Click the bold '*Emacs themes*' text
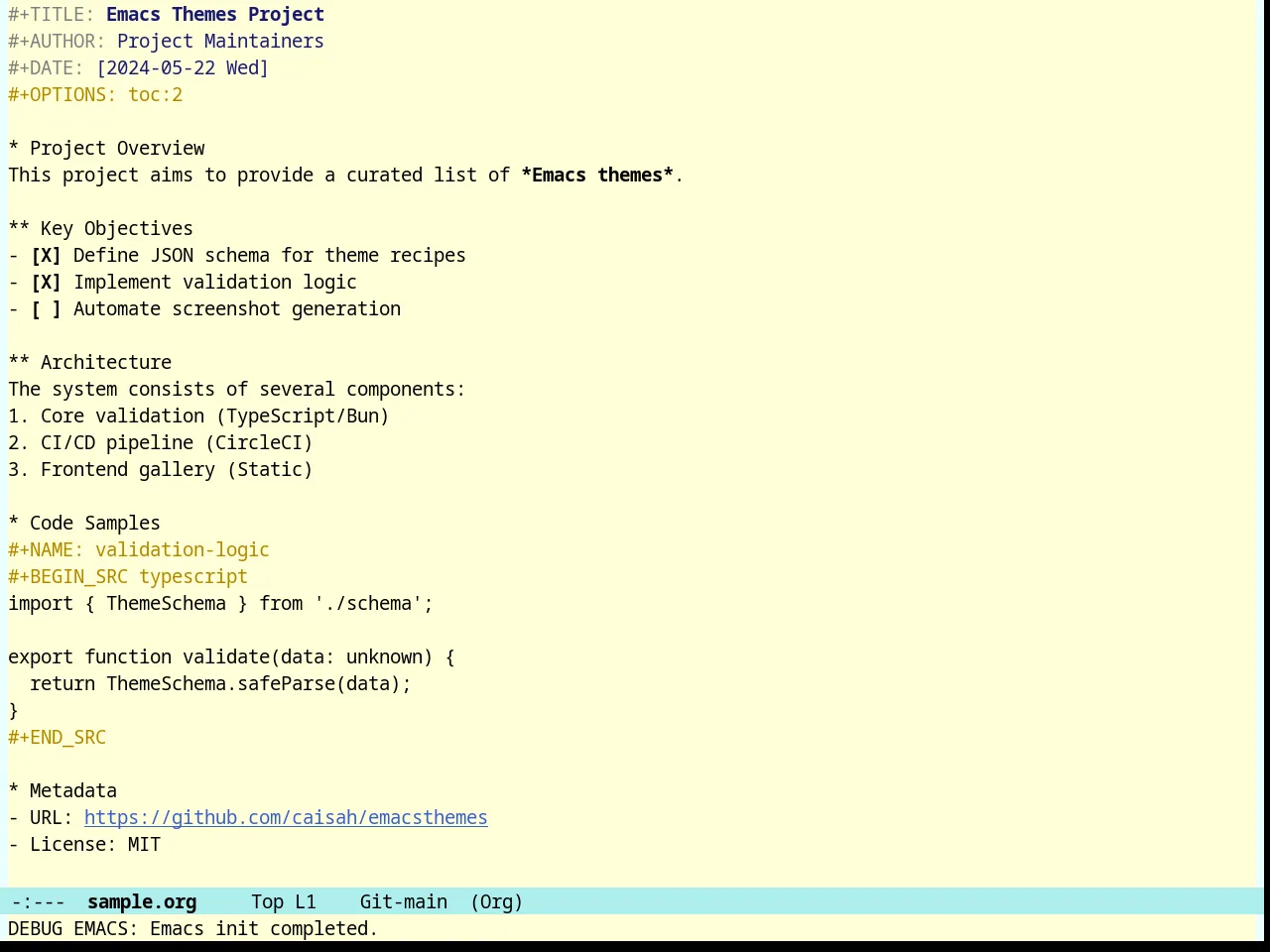This screenshot has height=952, width=1270. pyautogui.click(x=597, y=176)
